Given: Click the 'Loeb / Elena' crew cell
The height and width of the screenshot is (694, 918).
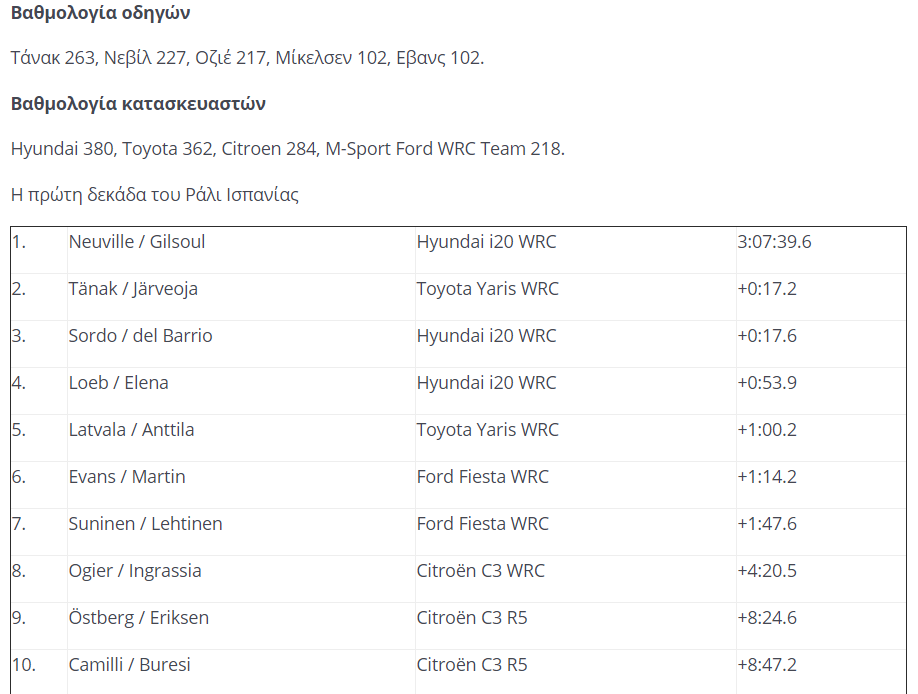Looking at the screenshot, I should [x=119, y=383].
